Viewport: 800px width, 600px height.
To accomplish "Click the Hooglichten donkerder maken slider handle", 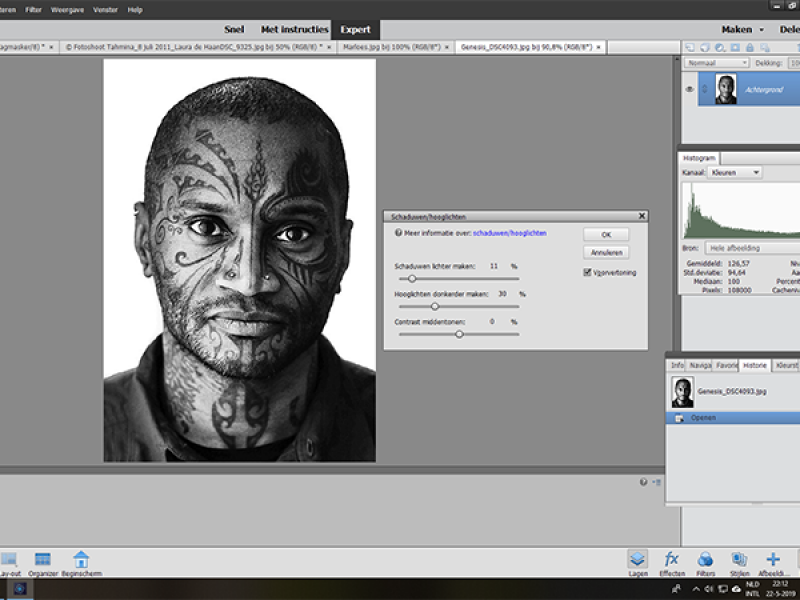I will point(435,306).
